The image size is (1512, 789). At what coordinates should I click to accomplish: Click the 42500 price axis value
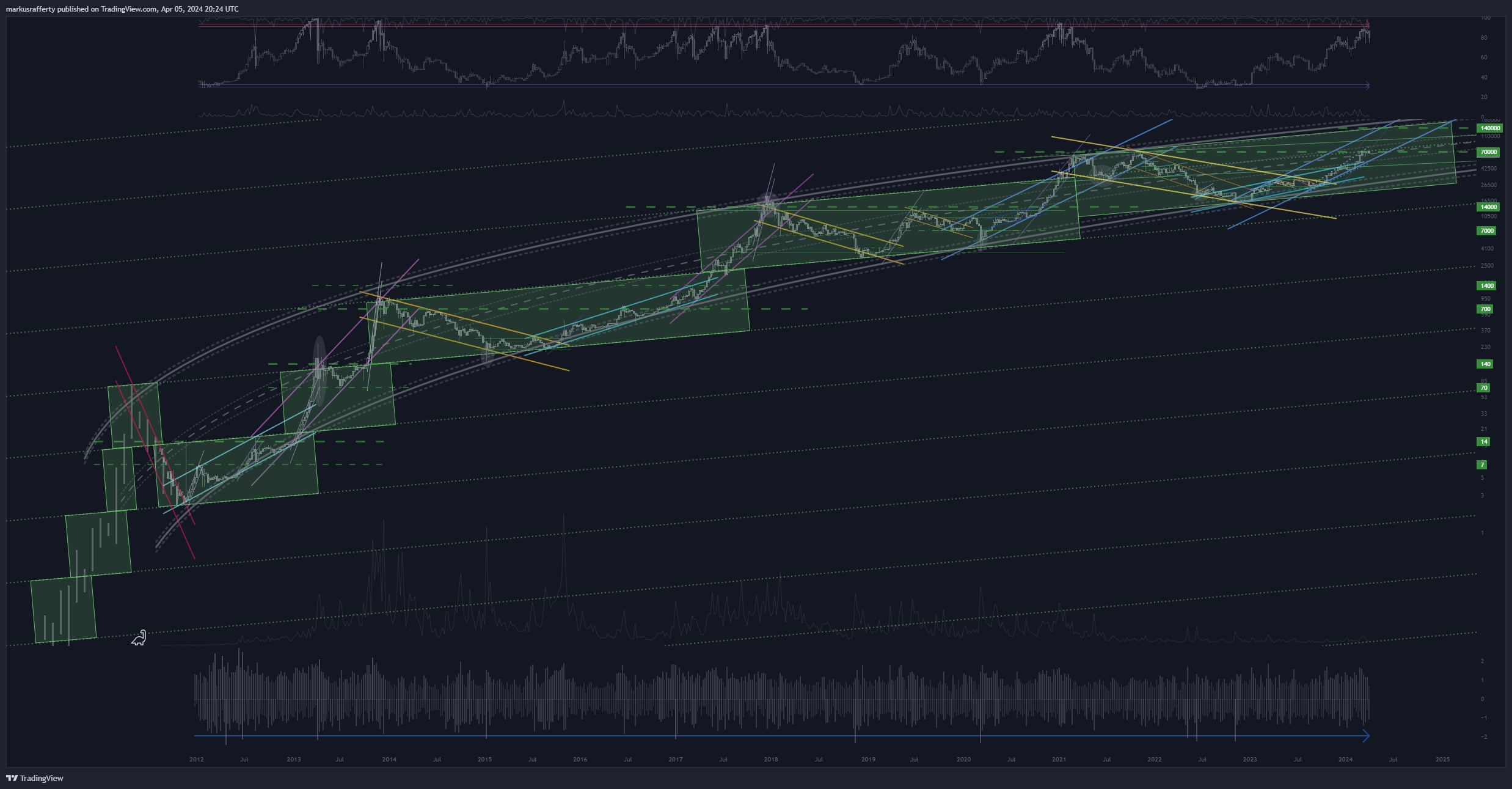1488,169
